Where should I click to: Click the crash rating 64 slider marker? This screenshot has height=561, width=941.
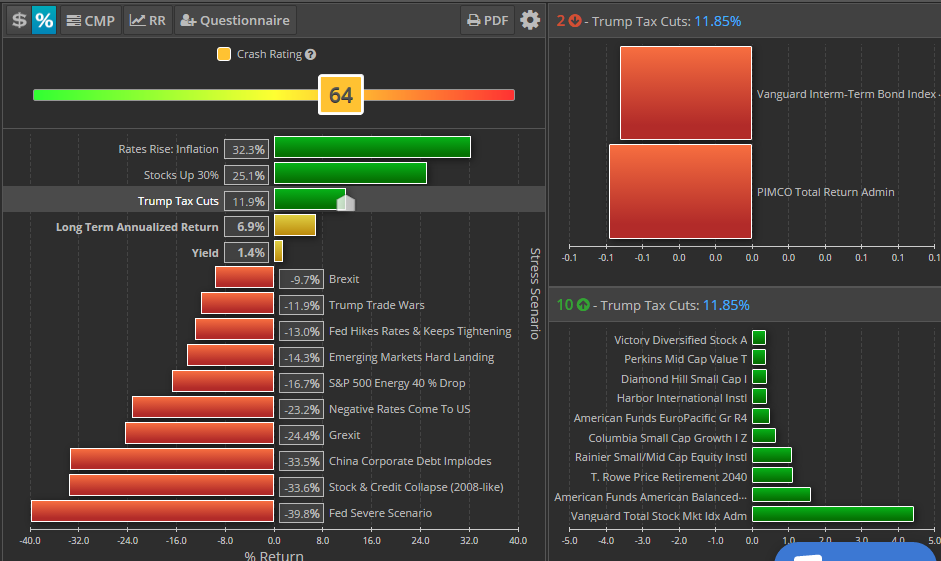(x=341, y=95)
